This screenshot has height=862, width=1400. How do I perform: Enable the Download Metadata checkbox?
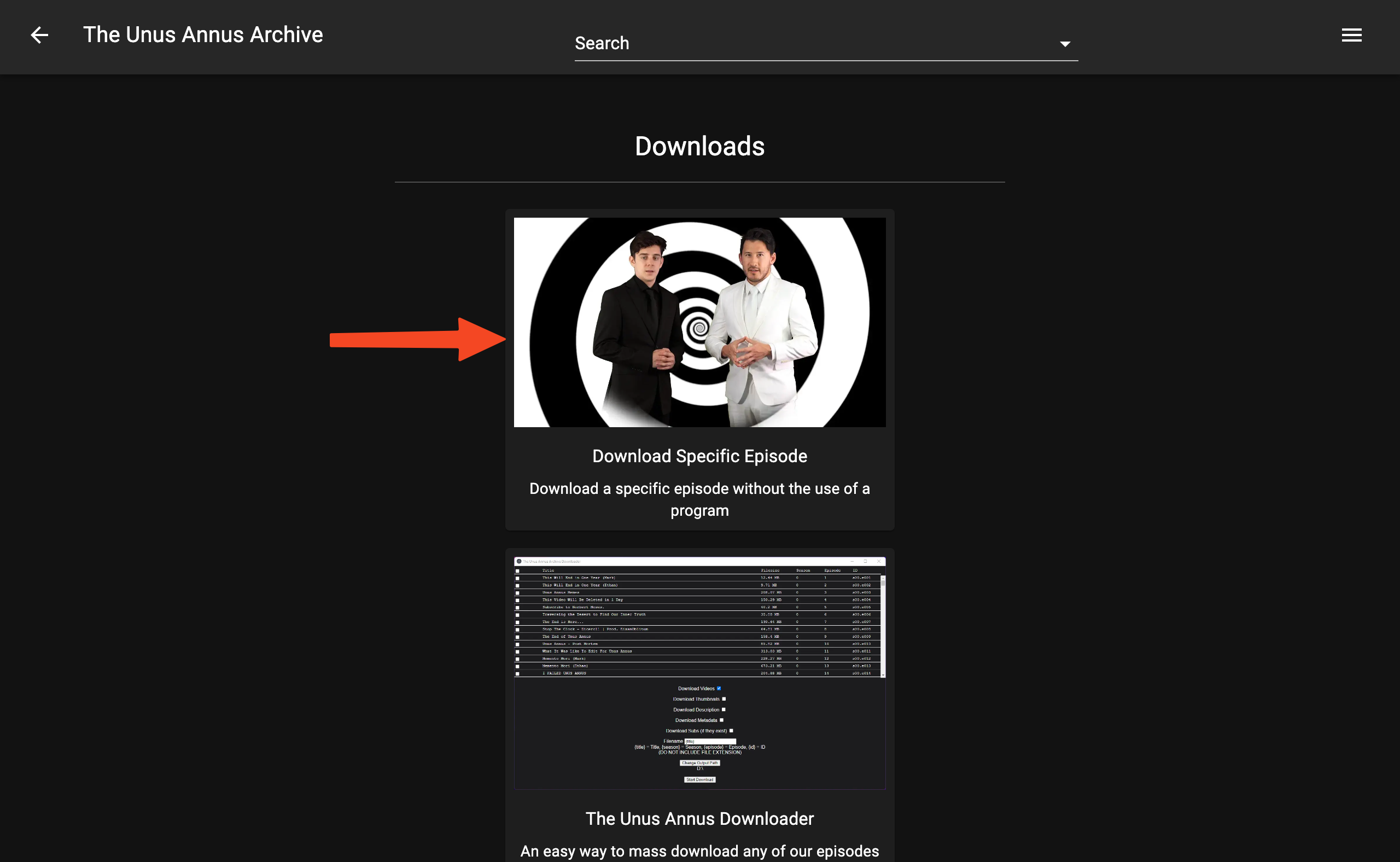coord(722,720)
